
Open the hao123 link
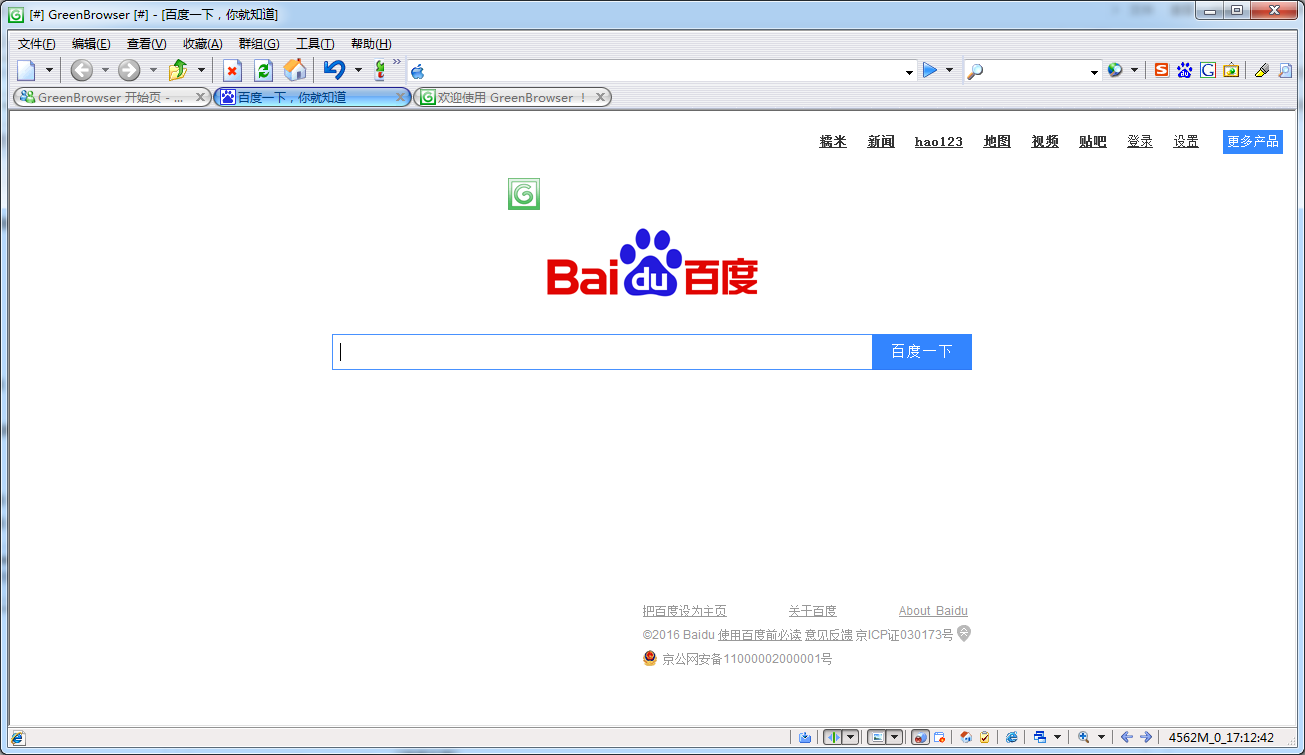(939, 142)
